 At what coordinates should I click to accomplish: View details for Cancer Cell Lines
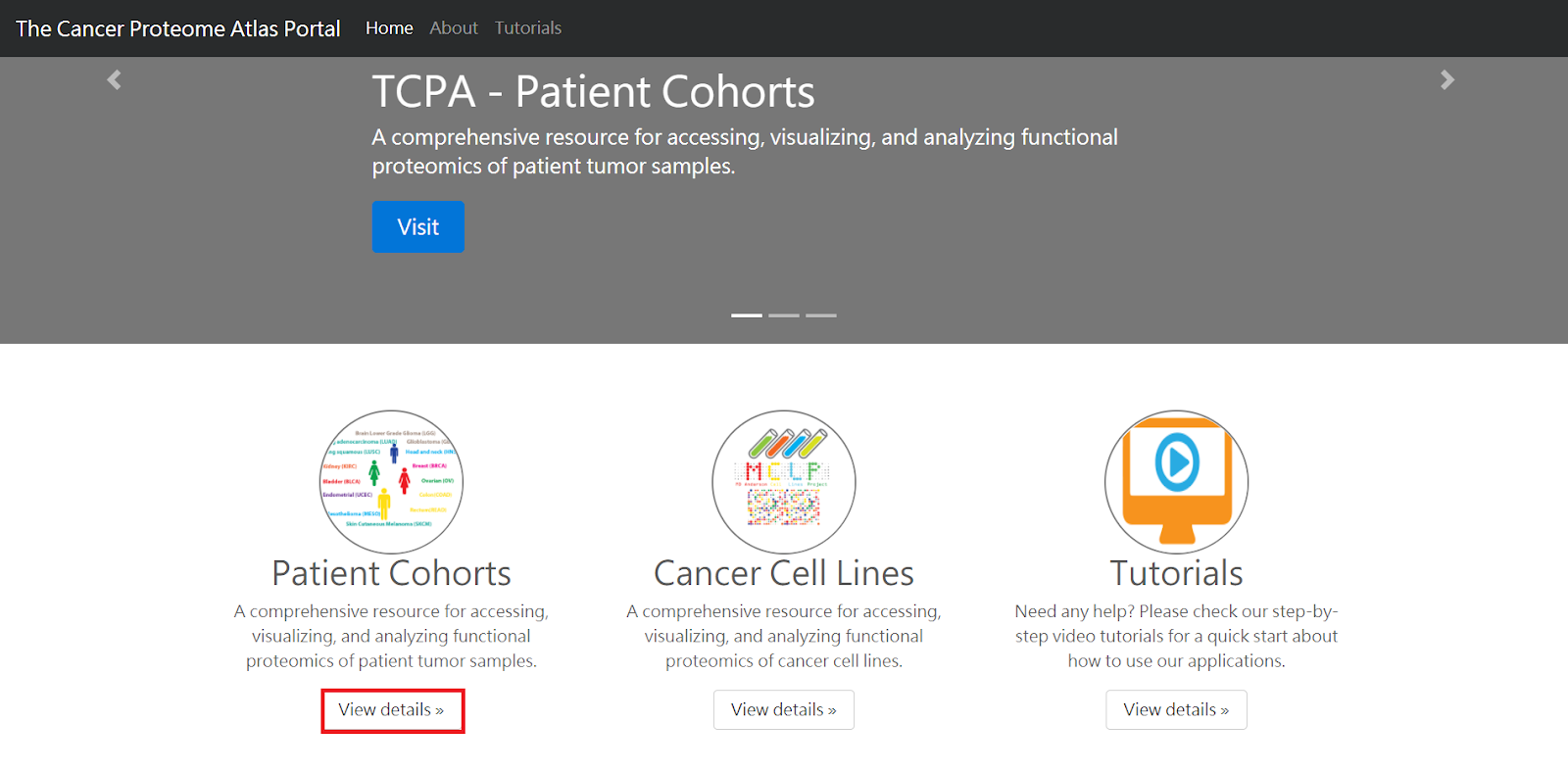coord(784,710)
